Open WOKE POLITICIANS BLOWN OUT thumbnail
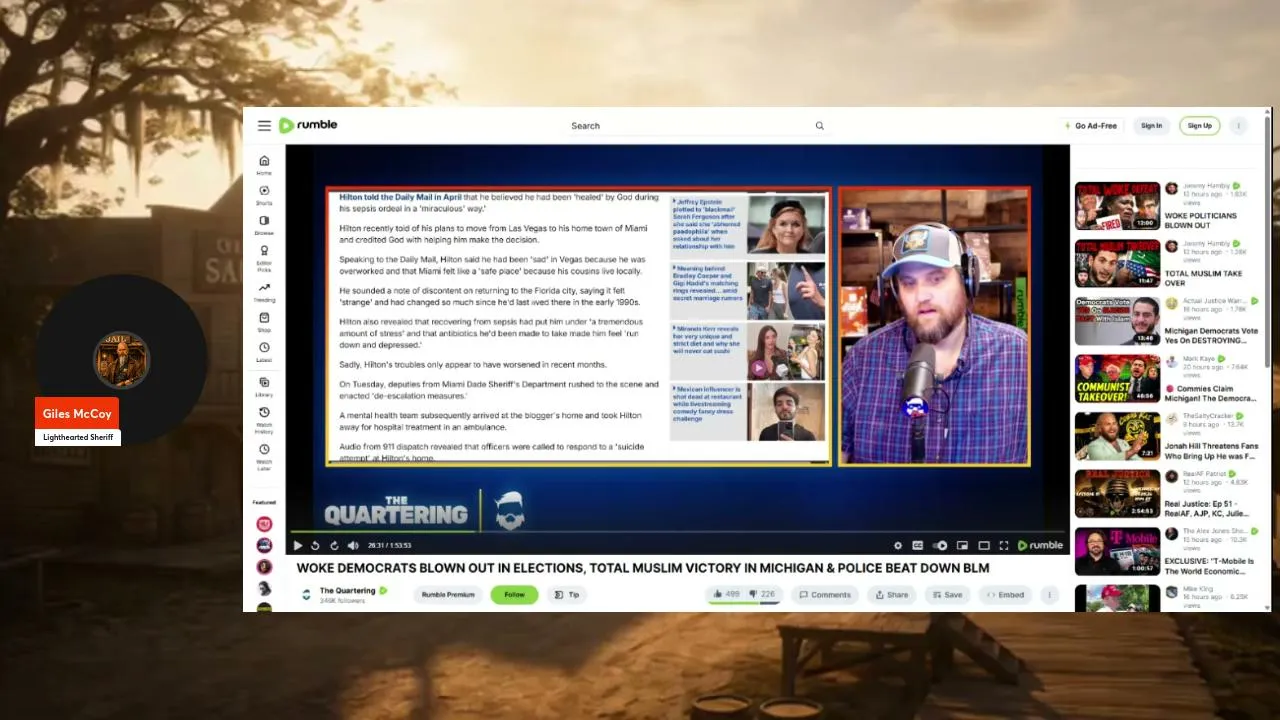The height and width of the screenshot is (720, 1280). tap(1117, 206)
